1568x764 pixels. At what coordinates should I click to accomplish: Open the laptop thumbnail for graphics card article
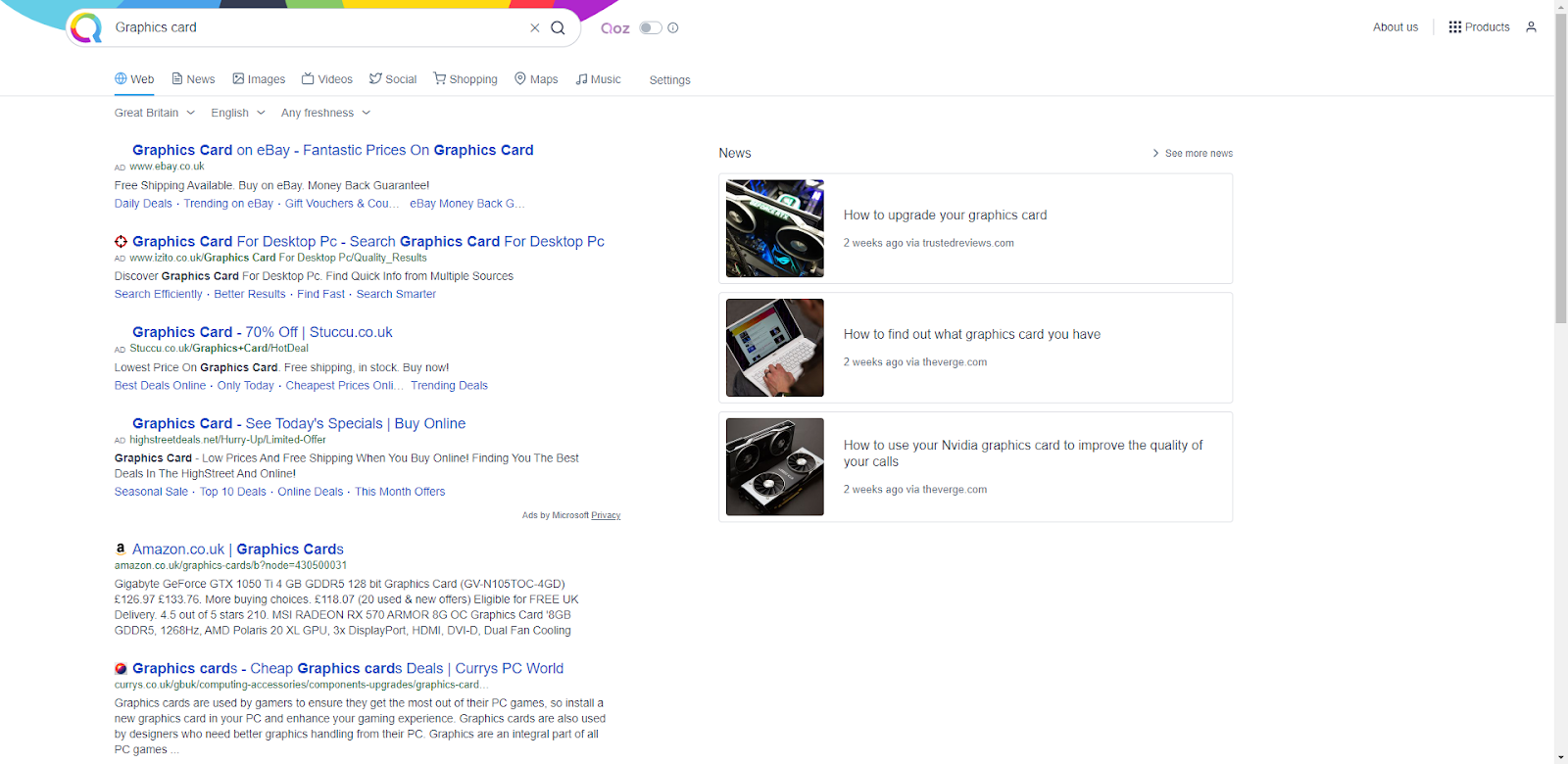coord(775,348)
